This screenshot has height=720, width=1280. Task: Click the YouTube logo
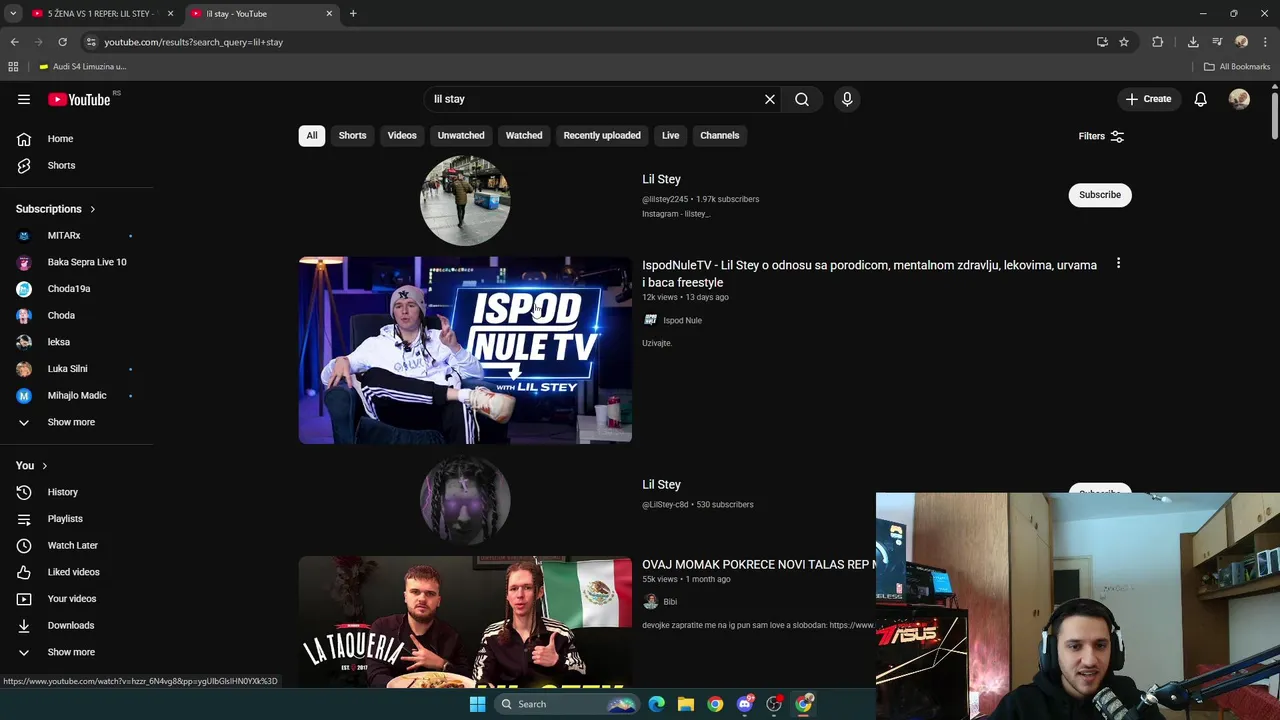click(x=80, y=99)
